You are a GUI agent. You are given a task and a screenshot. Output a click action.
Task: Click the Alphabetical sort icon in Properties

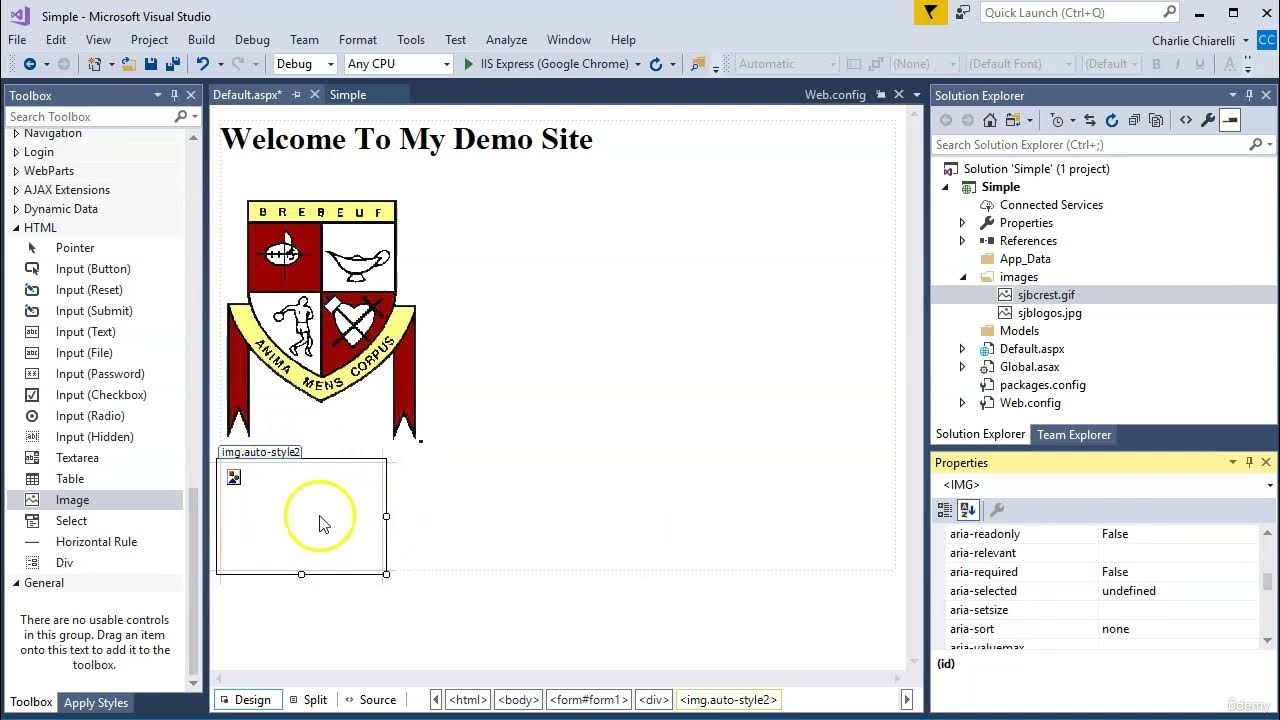coord(968,510)
